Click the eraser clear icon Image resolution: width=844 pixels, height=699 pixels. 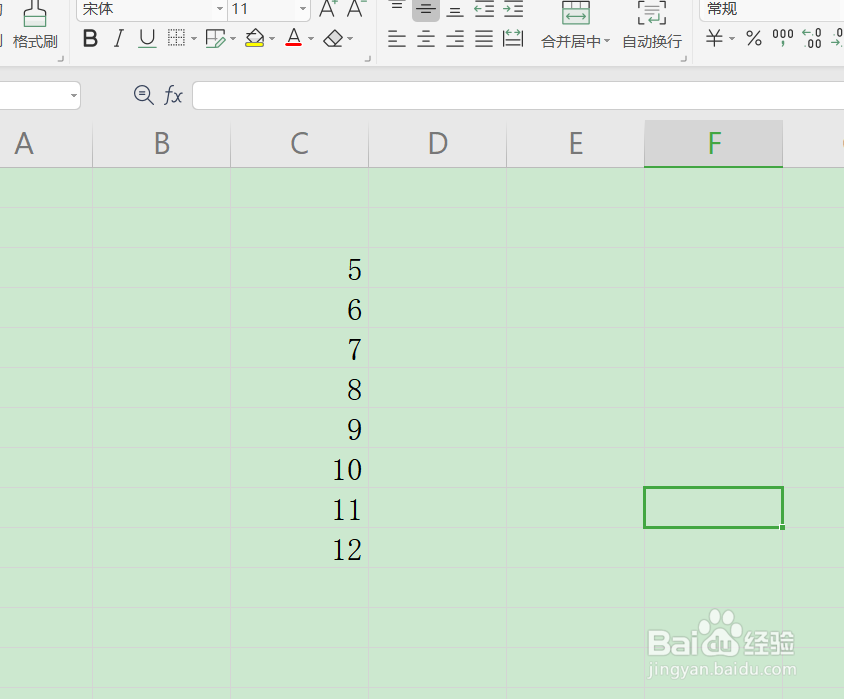(333, 38)
